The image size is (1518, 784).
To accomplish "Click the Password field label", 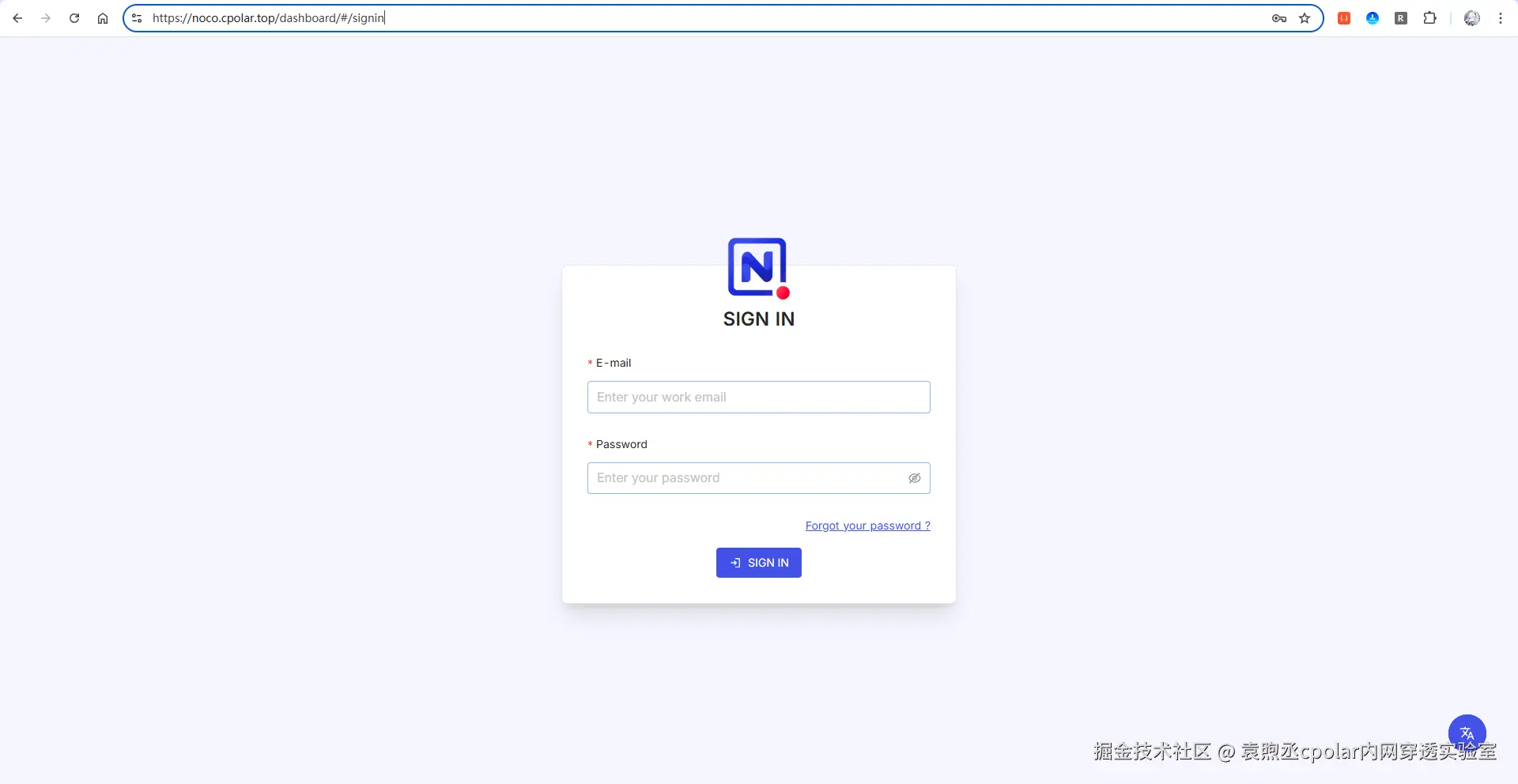I will 621,444.
